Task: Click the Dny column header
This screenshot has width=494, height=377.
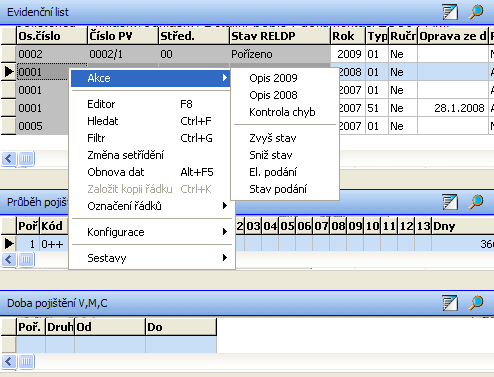Action: [x=463, y=226]
